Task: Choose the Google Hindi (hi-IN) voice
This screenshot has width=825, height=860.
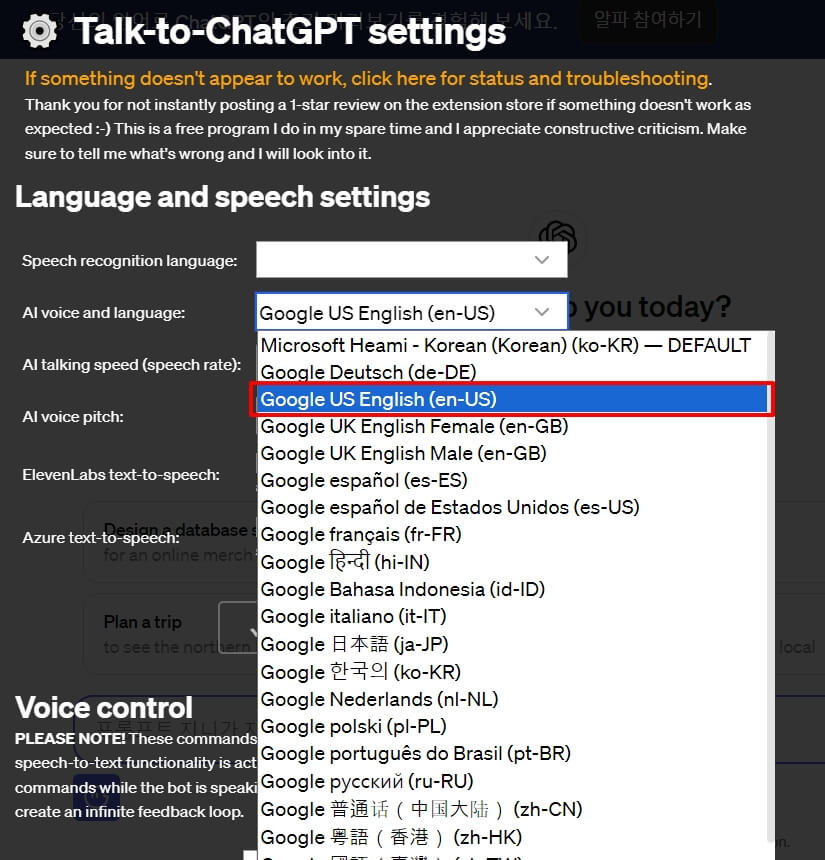Action: click(512, 562)
